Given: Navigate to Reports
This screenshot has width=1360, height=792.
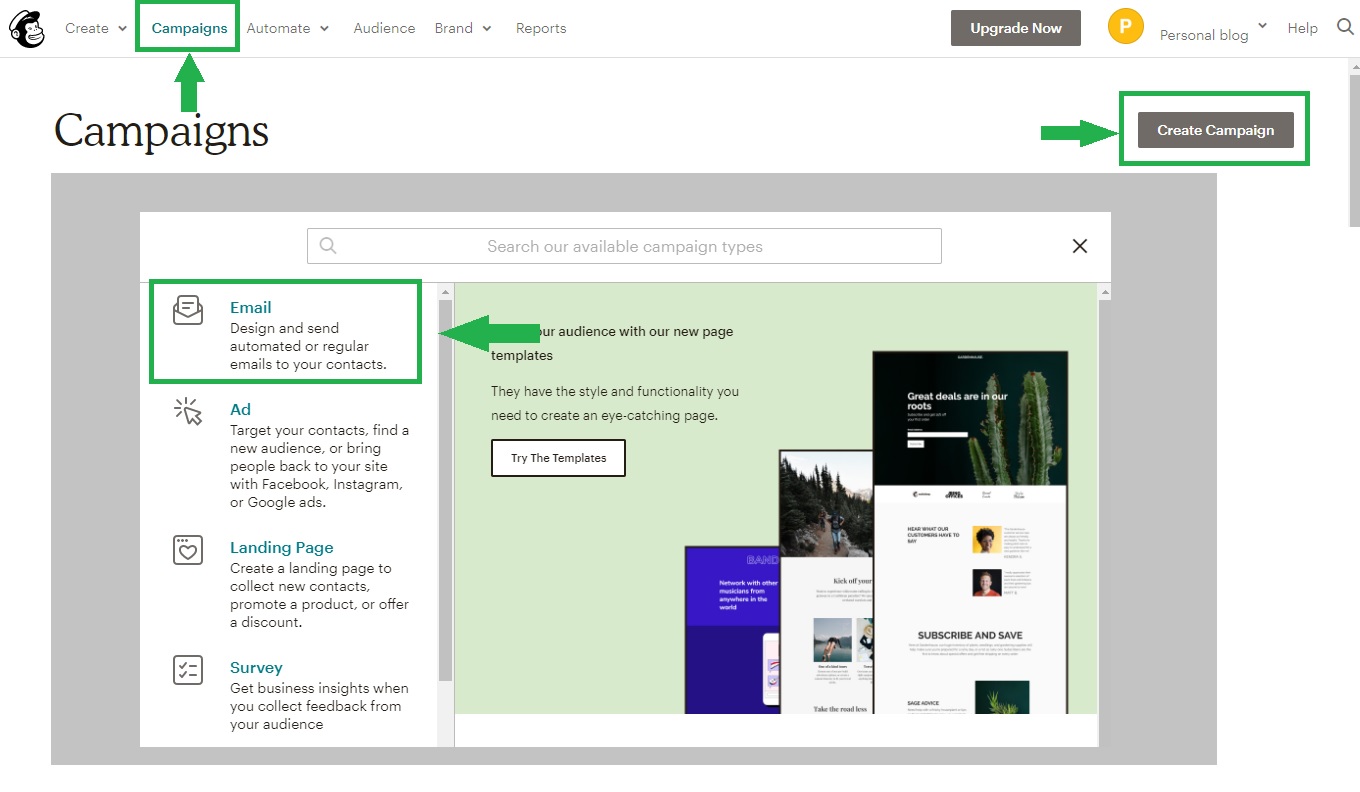Looking at the screenshot, I should point(541,28).
